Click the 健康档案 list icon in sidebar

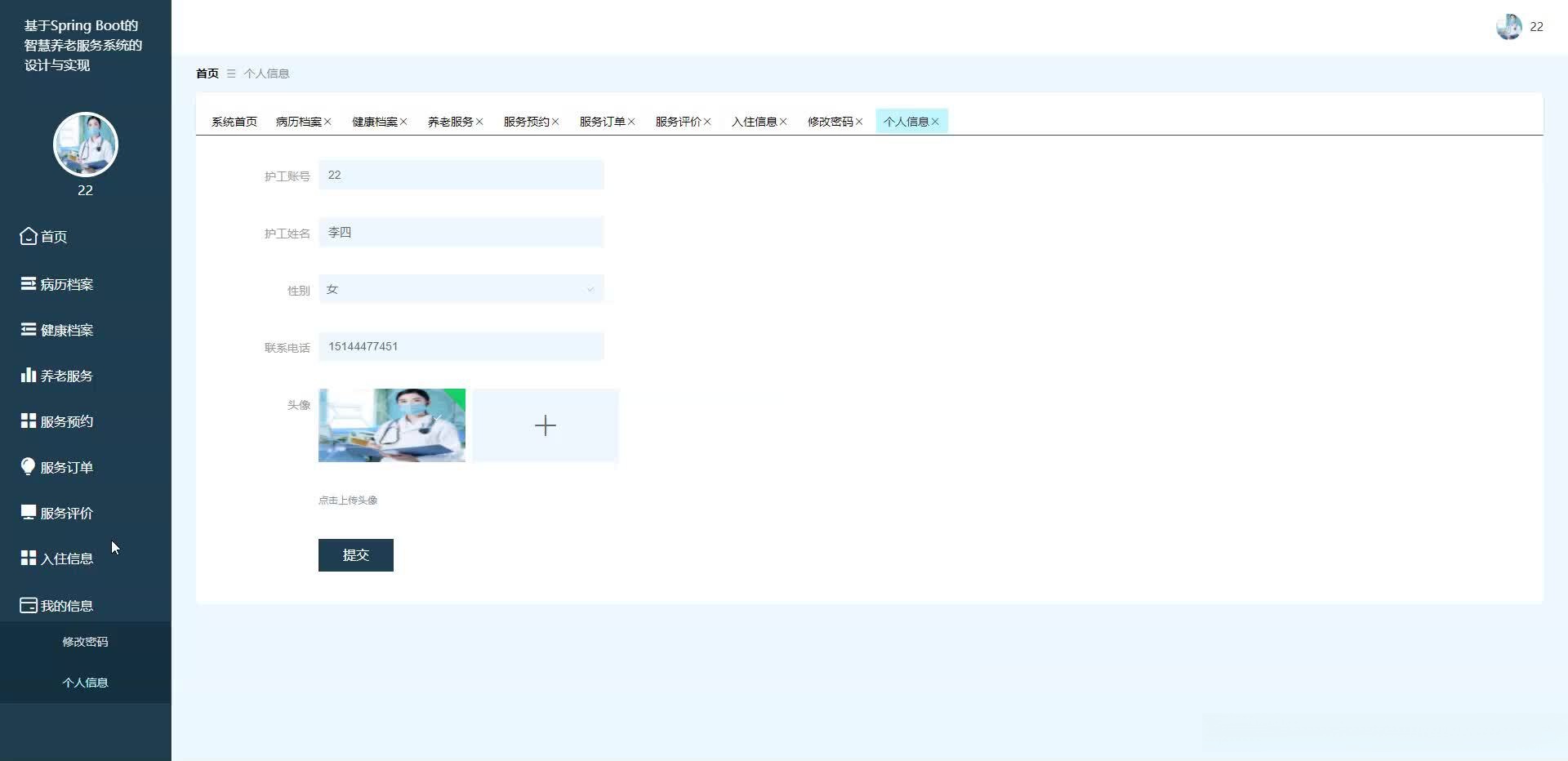tap(29, 329)
